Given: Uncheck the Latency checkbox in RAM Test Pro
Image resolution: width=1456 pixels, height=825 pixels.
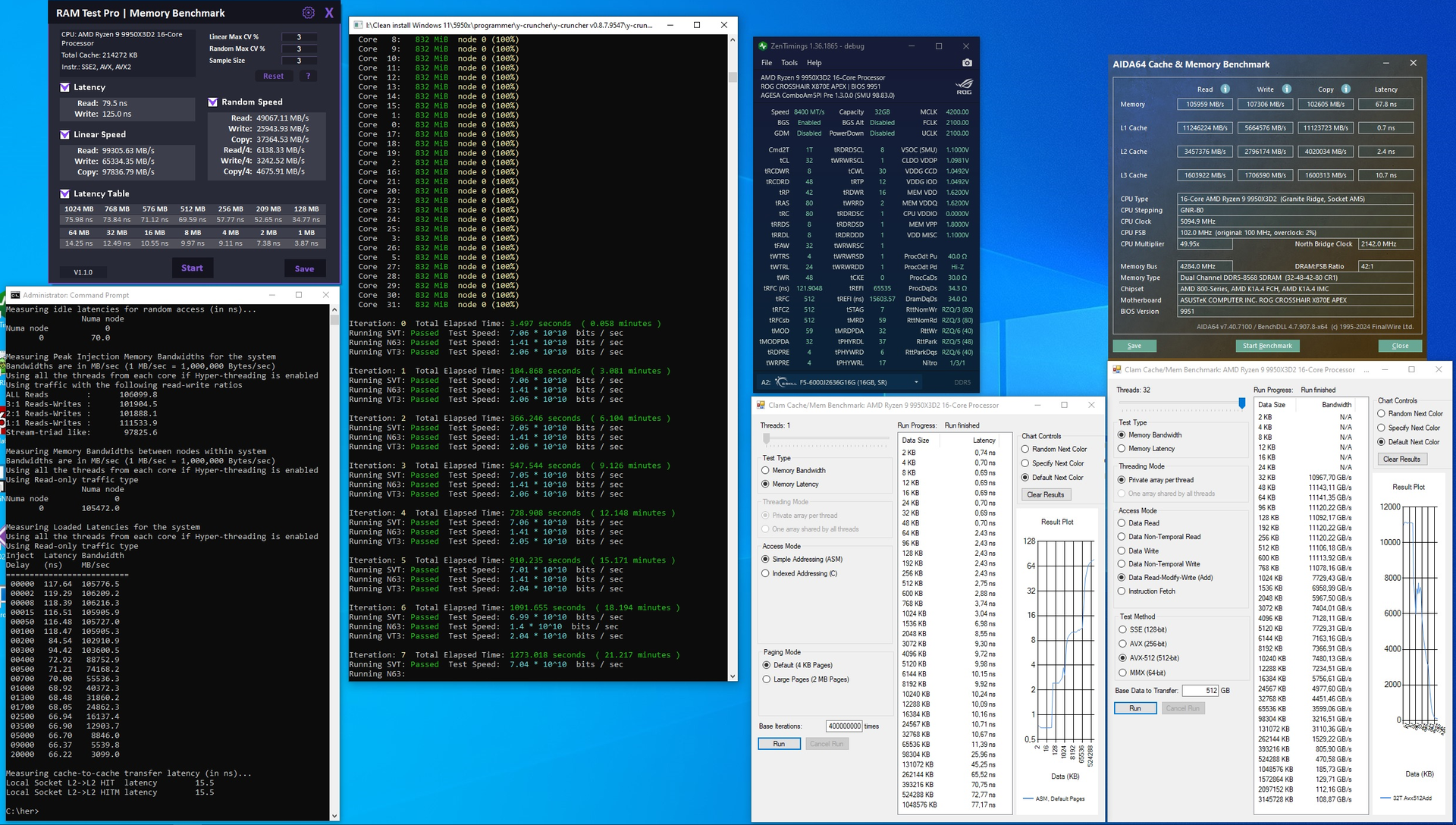Looking at the screenshot, I should [x=65, y=87].
